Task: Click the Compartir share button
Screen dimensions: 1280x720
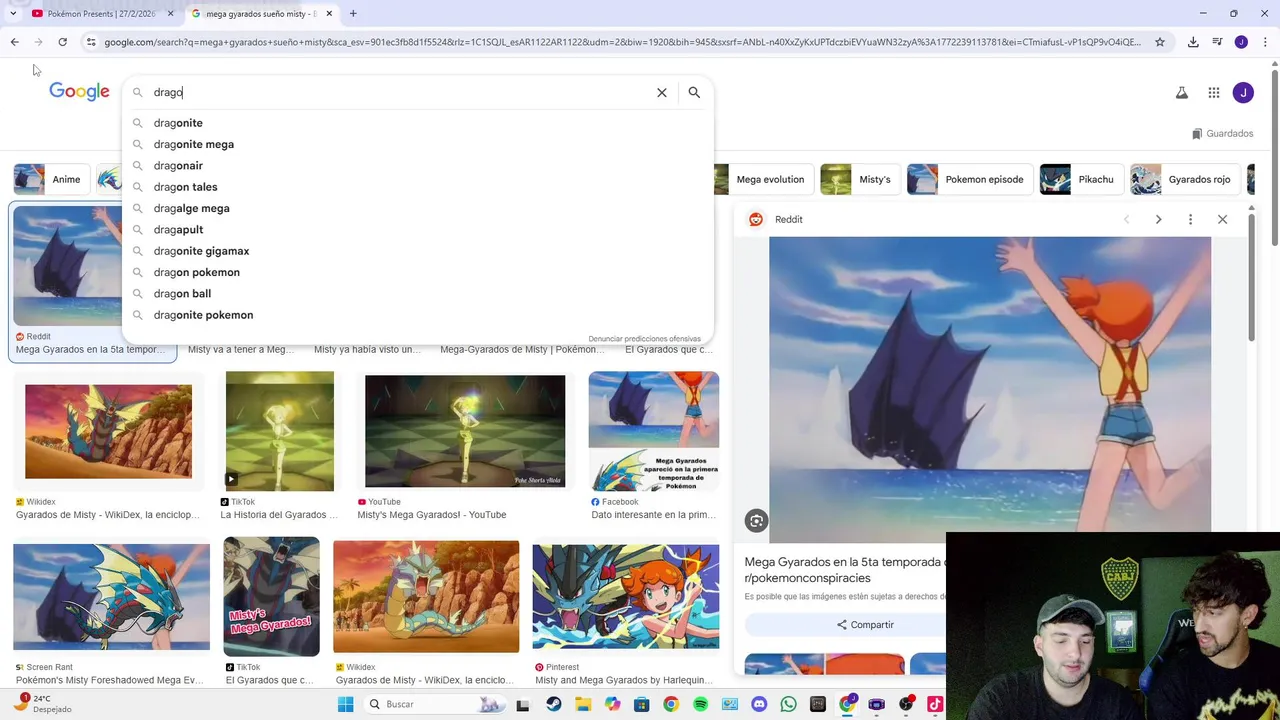Action: click(865, 625)
